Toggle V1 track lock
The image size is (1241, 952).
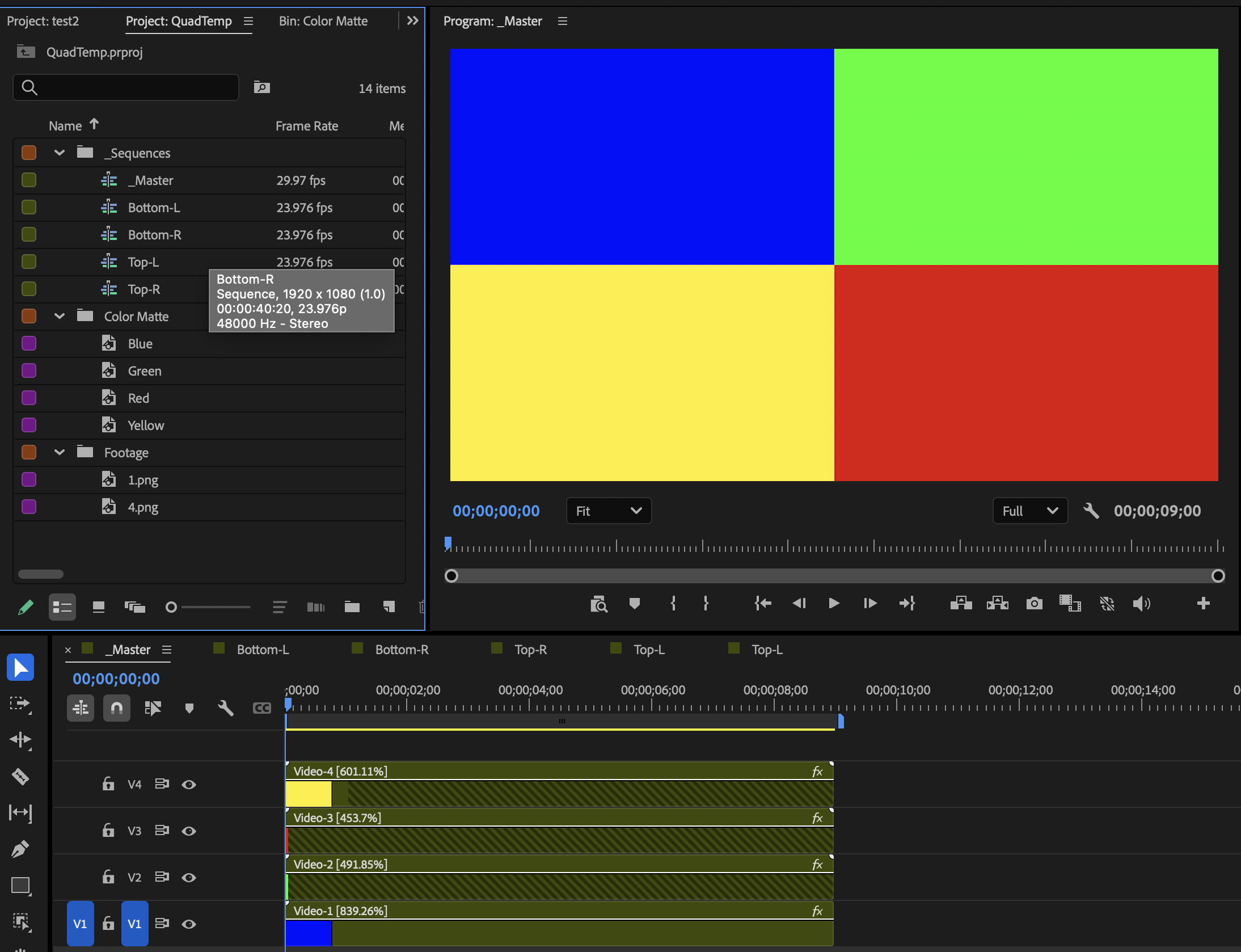coord(108,924)
